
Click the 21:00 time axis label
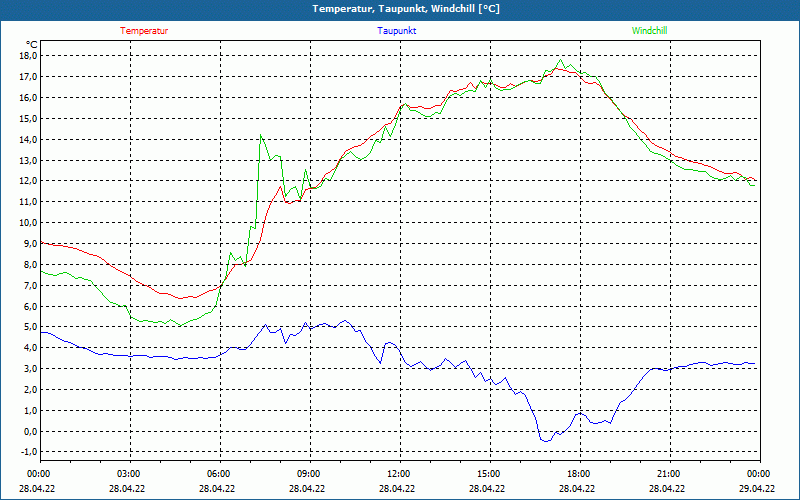click(667, 474)
